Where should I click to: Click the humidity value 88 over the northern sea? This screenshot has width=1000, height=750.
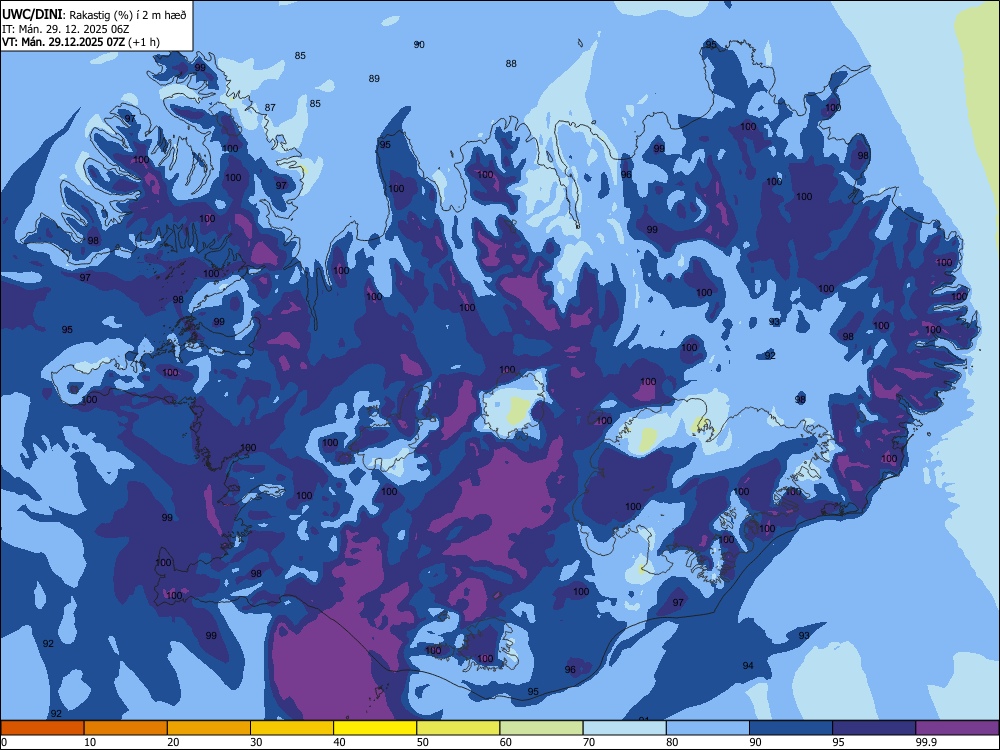(x=511, y=64)
